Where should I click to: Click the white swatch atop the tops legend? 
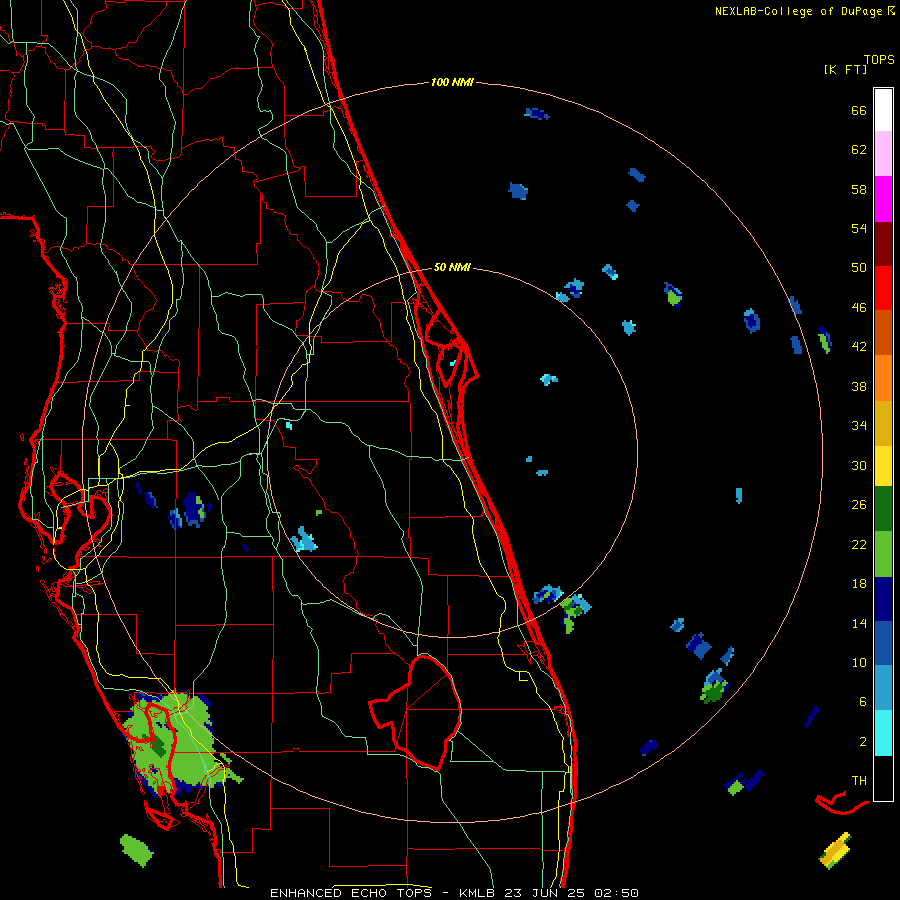883,110
